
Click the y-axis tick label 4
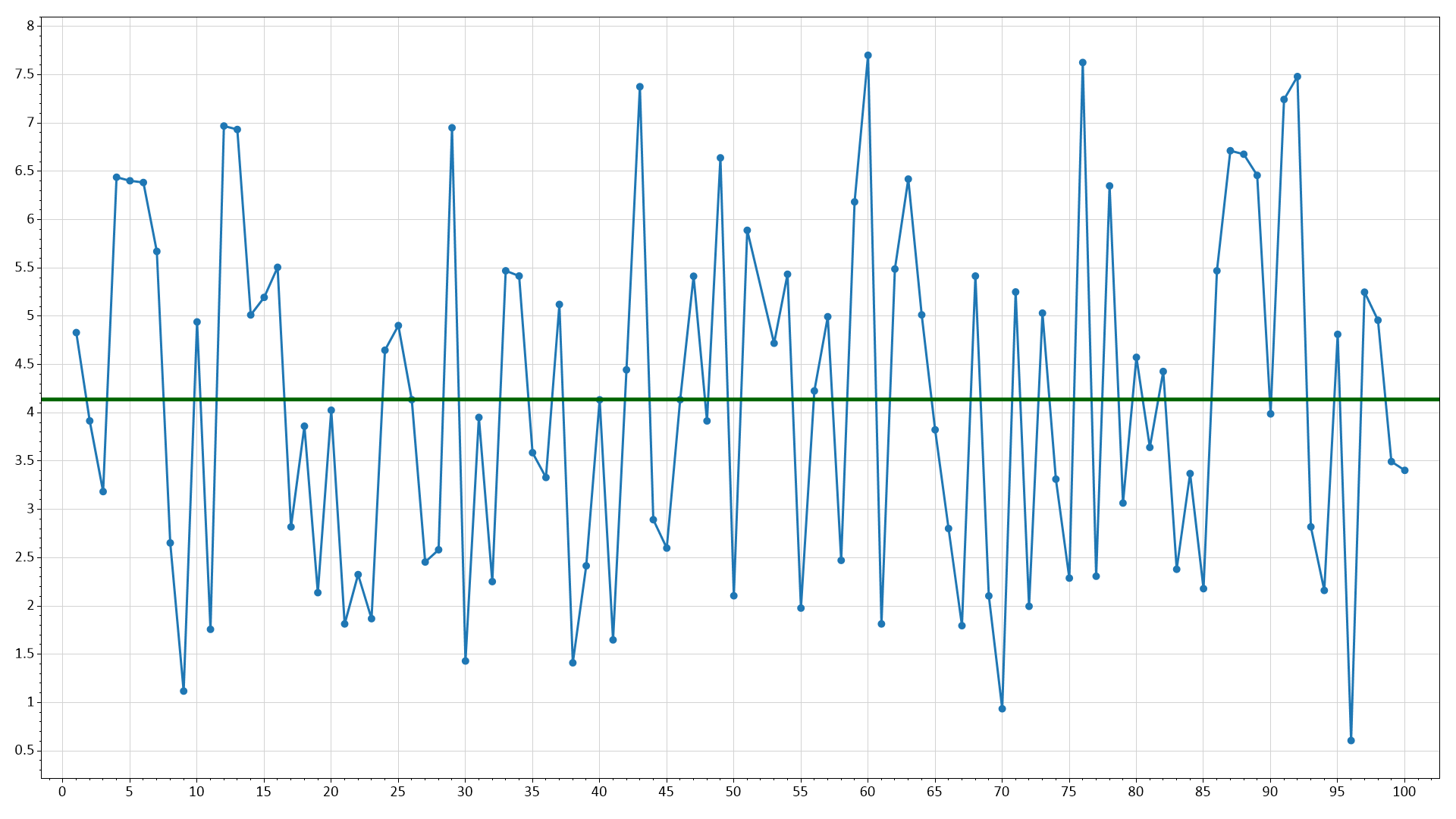30,413
